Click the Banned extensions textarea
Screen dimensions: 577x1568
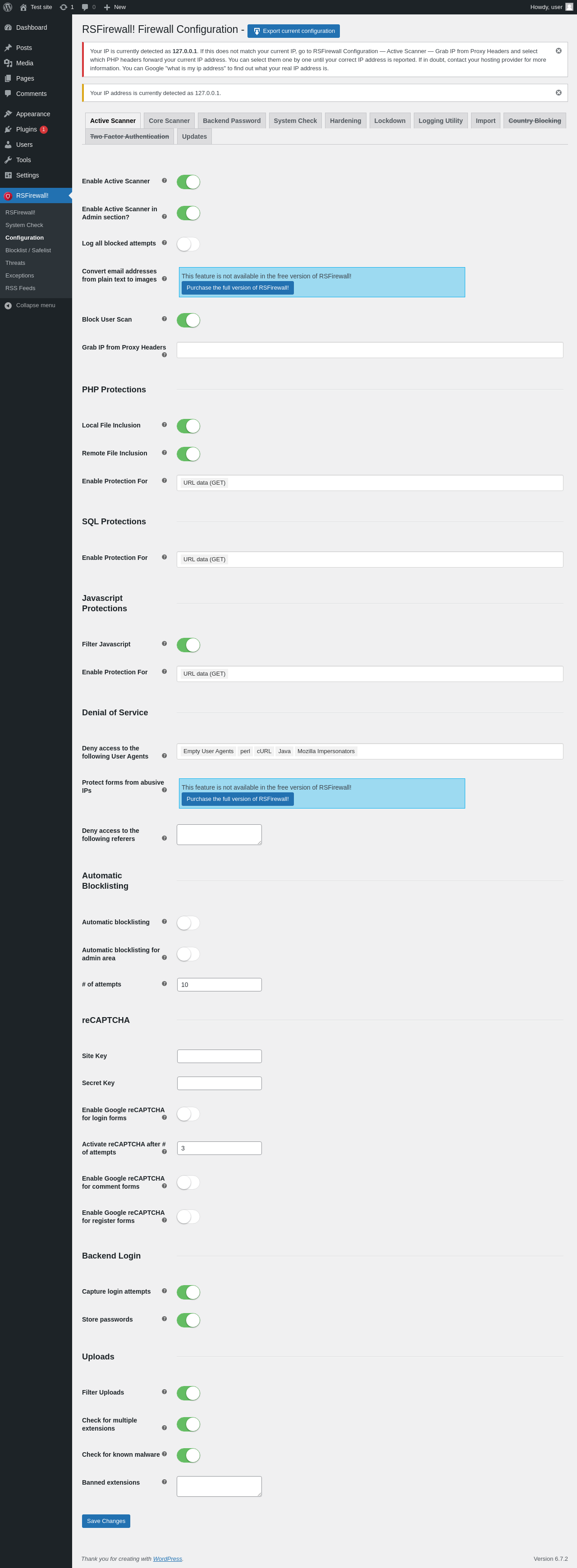[220, 1486]
